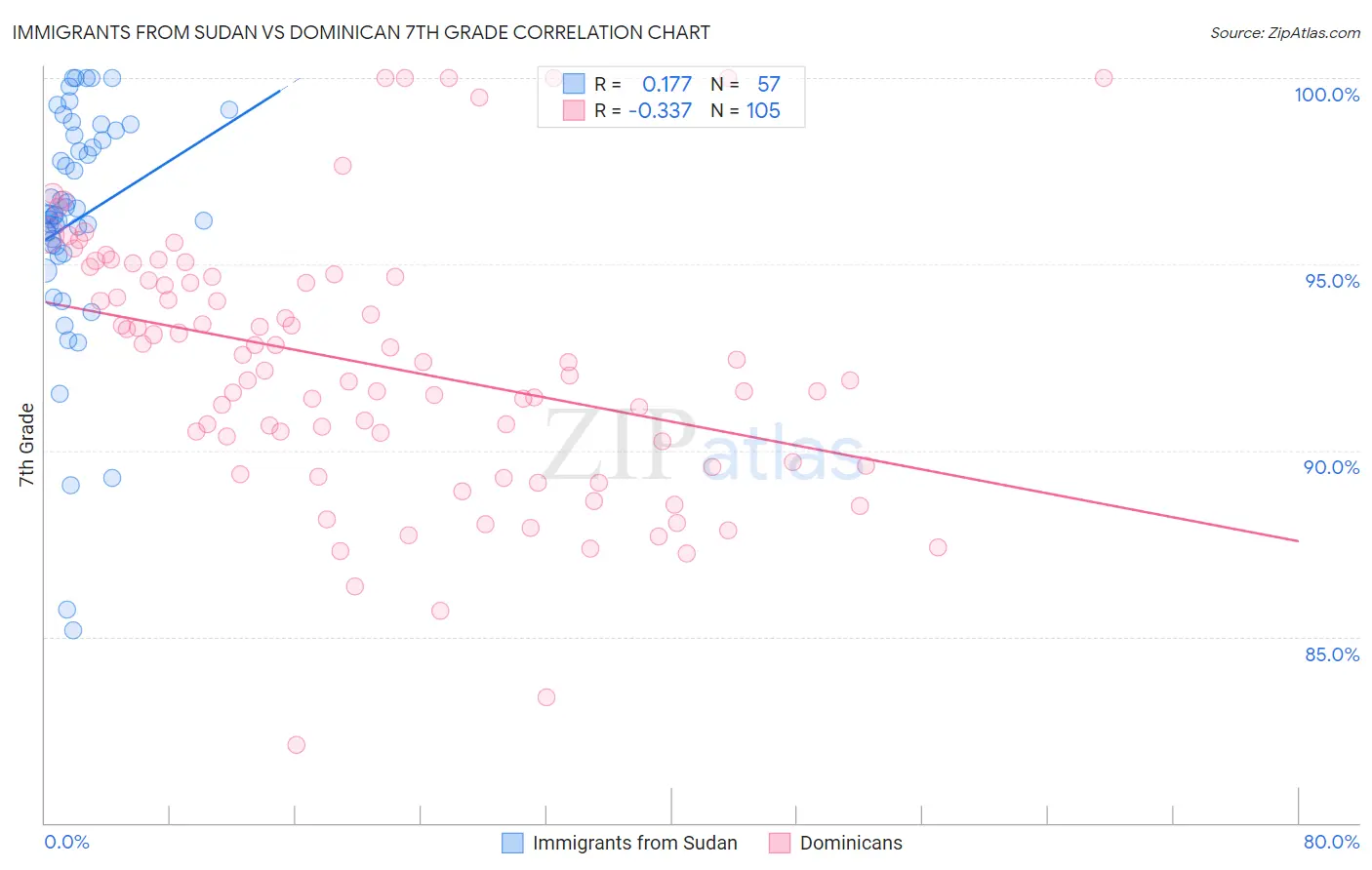Click the 80.0% x-axis label

(x=1331, y=842)
